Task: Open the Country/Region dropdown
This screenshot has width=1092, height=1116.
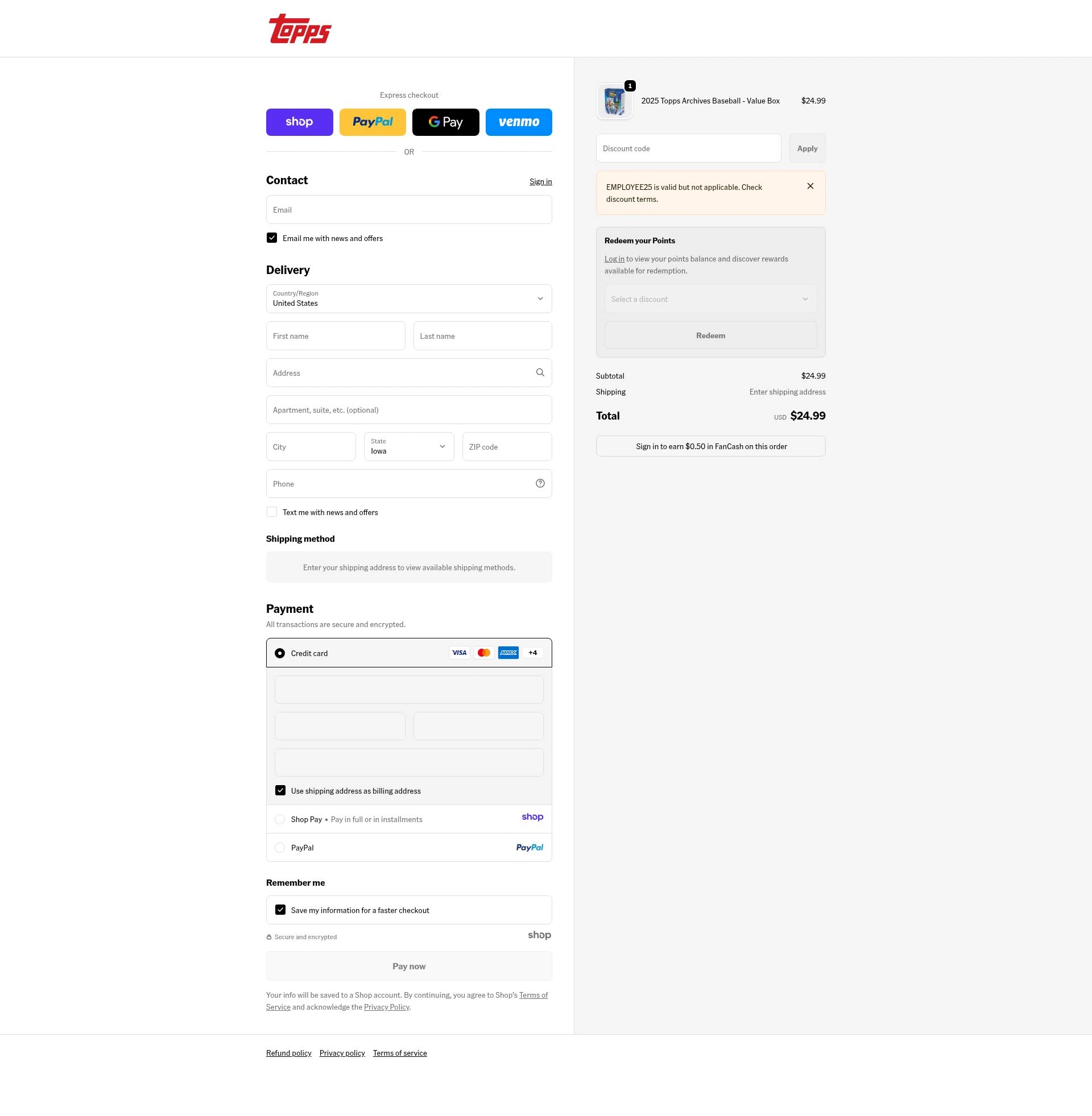Action: click(x=409, y=298)
